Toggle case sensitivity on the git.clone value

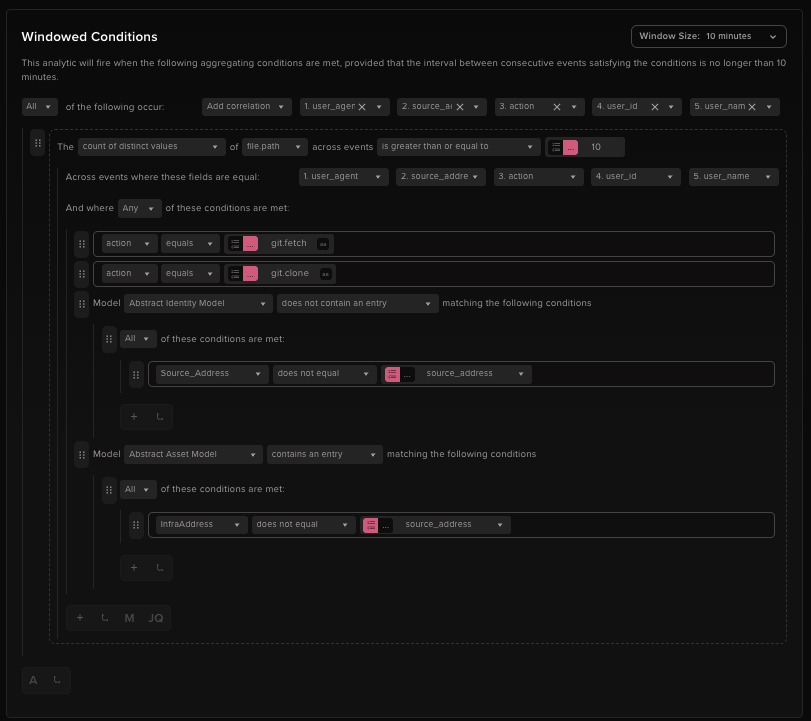tap(324, 273)
